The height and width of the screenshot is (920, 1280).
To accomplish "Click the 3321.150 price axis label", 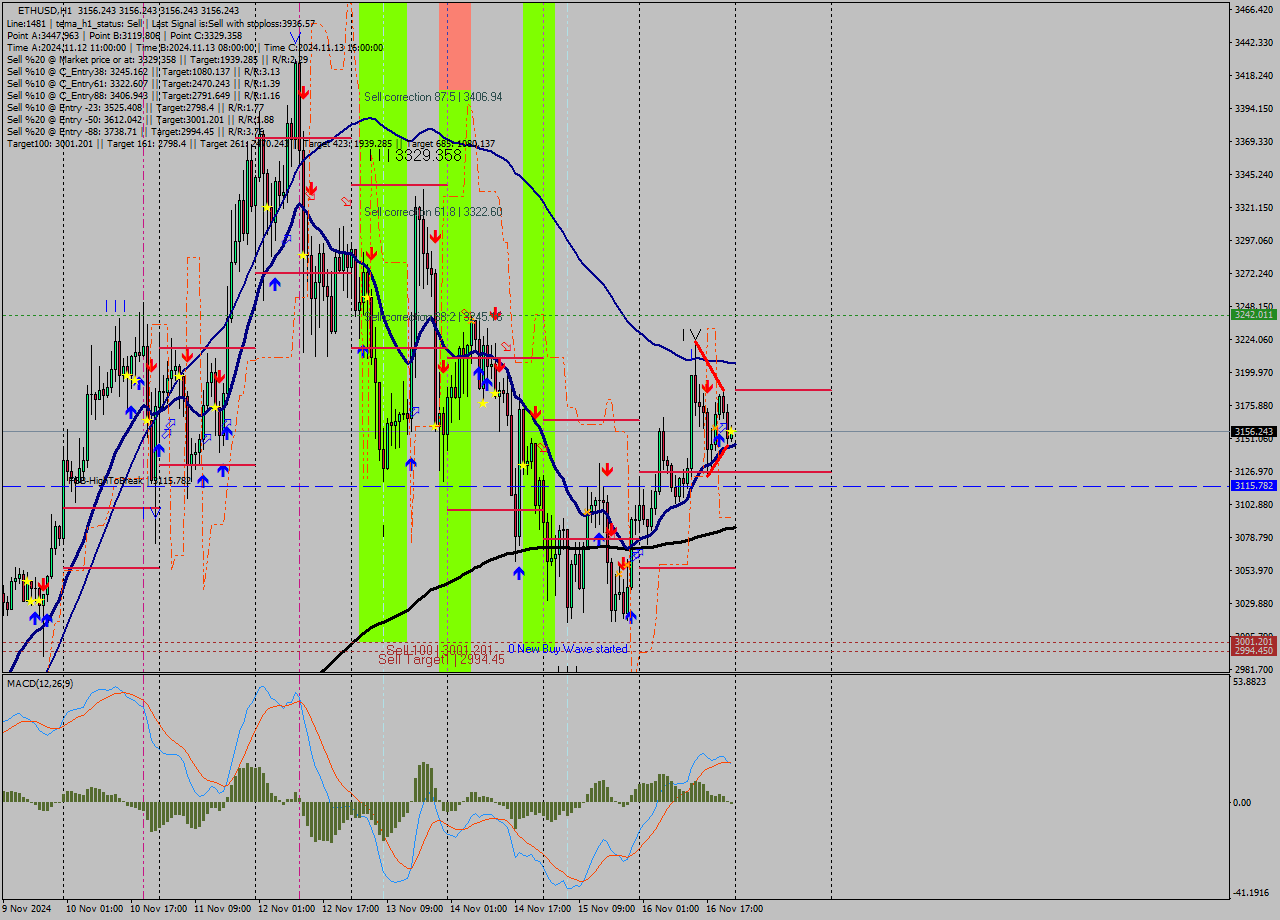I will pos(1253,207).
